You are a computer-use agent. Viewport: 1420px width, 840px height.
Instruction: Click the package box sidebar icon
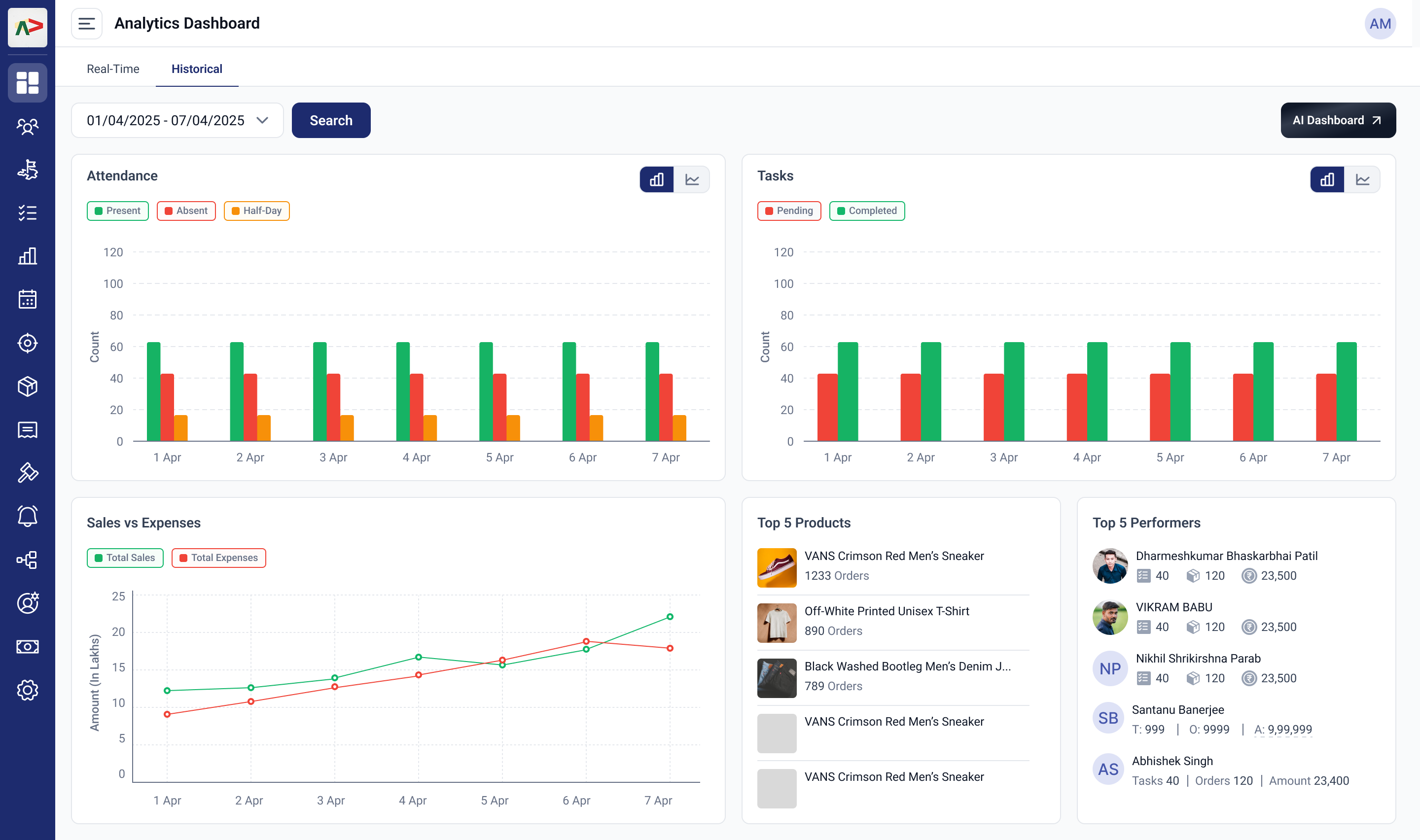pyautogui.click(x=27, y=386)
